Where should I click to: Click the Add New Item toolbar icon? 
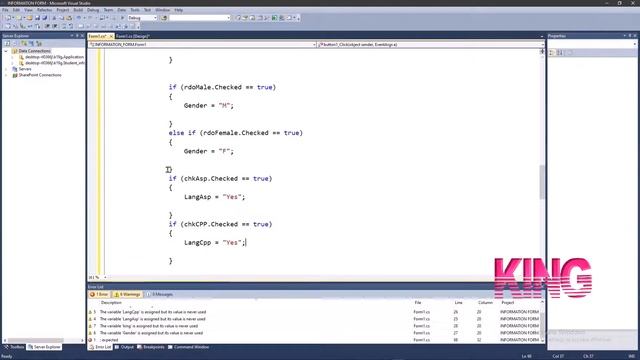(x=19, y=18)
